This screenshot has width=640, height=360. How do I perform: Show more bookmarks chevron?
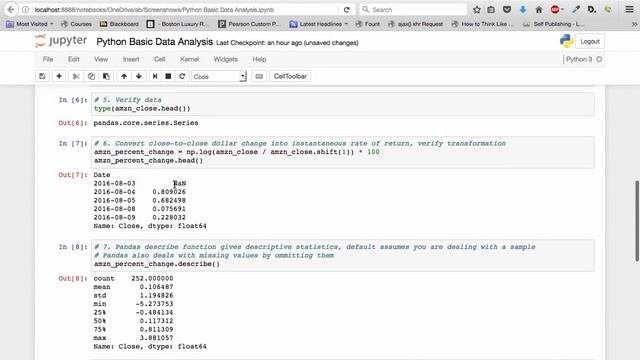[x=634, y=24]
